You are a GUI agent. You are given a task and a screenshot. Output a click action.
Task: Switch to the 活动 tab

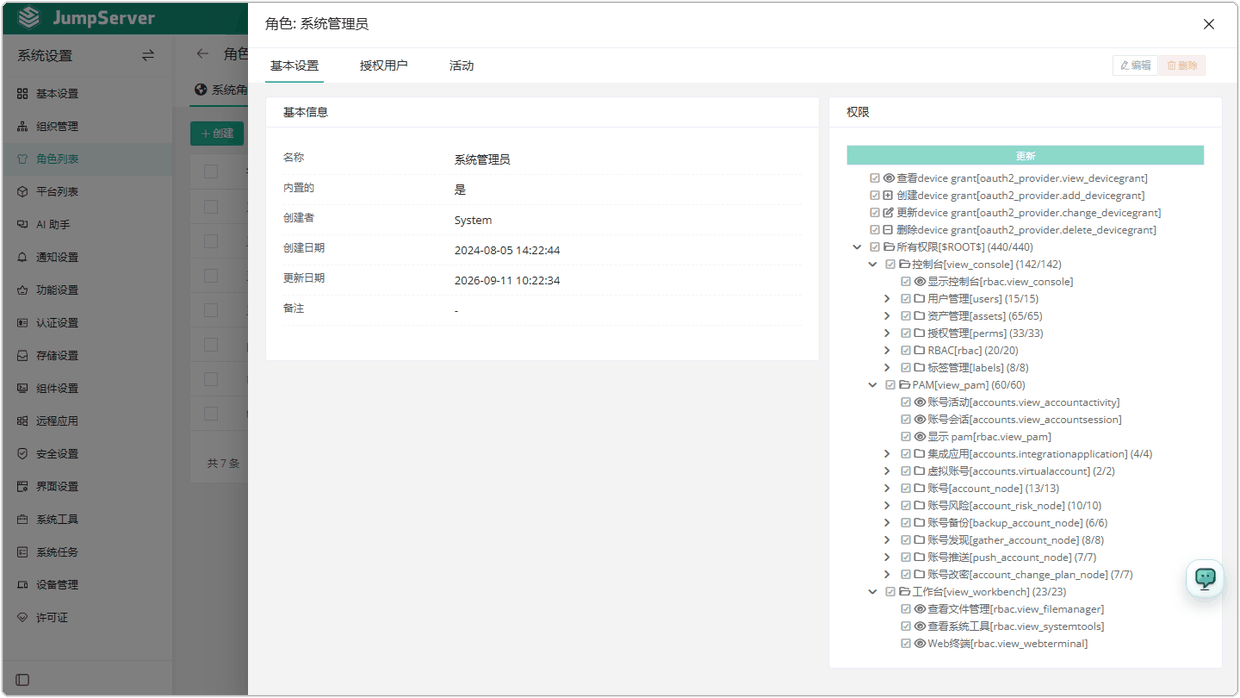point(461,66)
